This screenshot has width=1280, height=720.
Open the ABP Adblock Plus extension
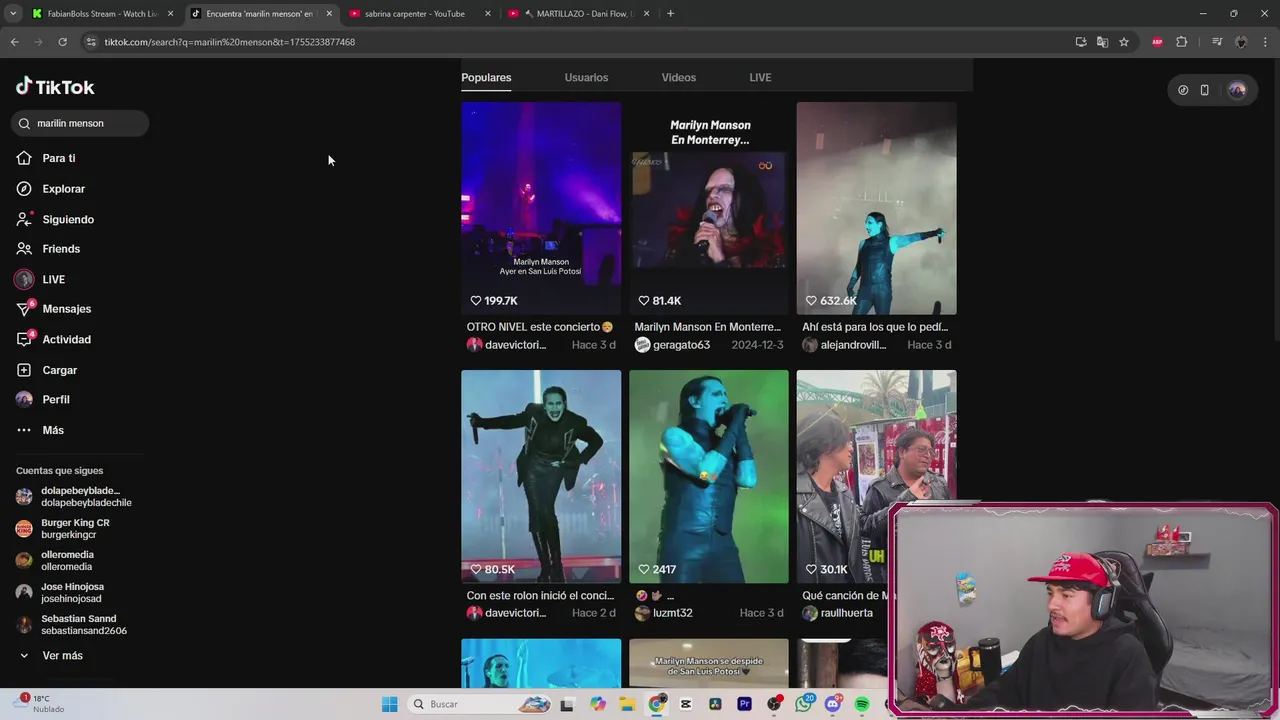(1157, 42)
